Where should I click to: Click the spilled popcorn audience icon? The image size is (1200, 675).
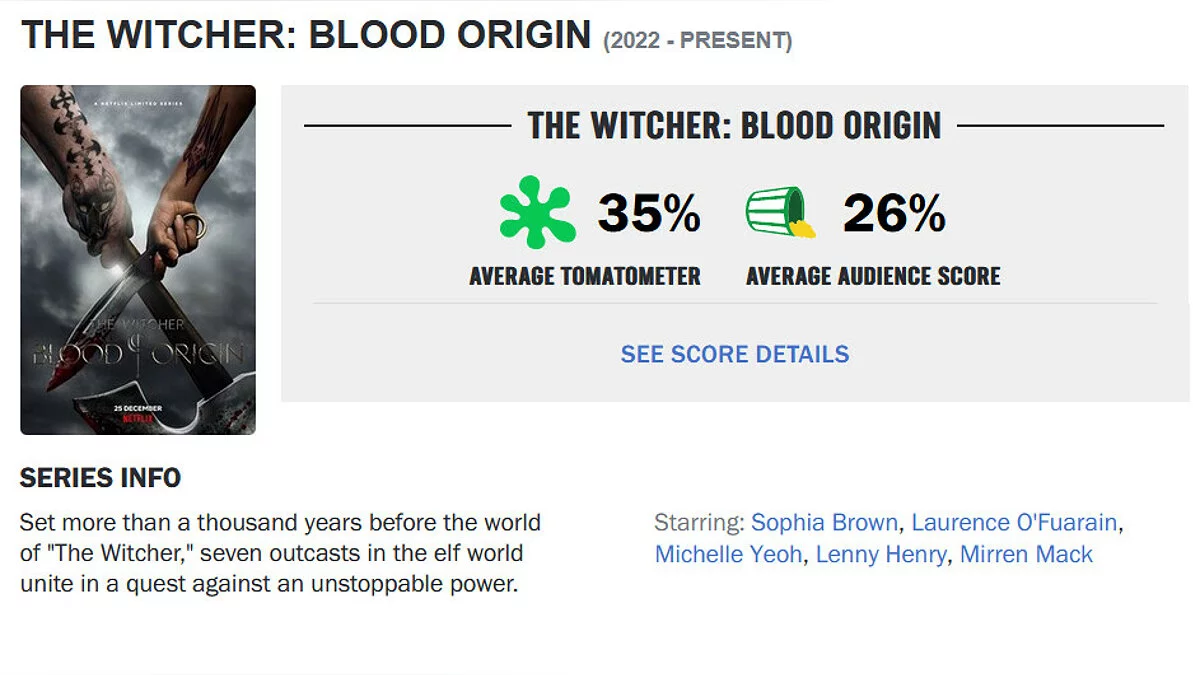point(780,212)
